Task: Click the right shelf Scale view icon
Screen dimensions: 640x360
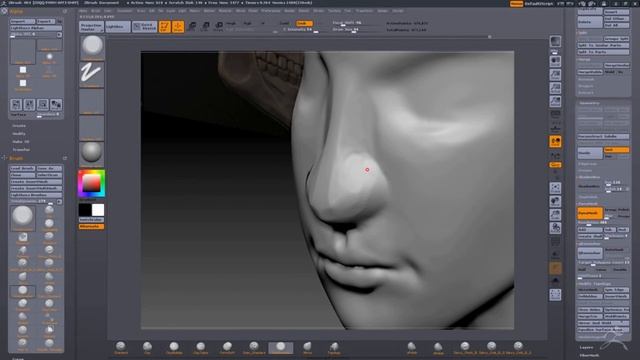Action: point(555,215)
